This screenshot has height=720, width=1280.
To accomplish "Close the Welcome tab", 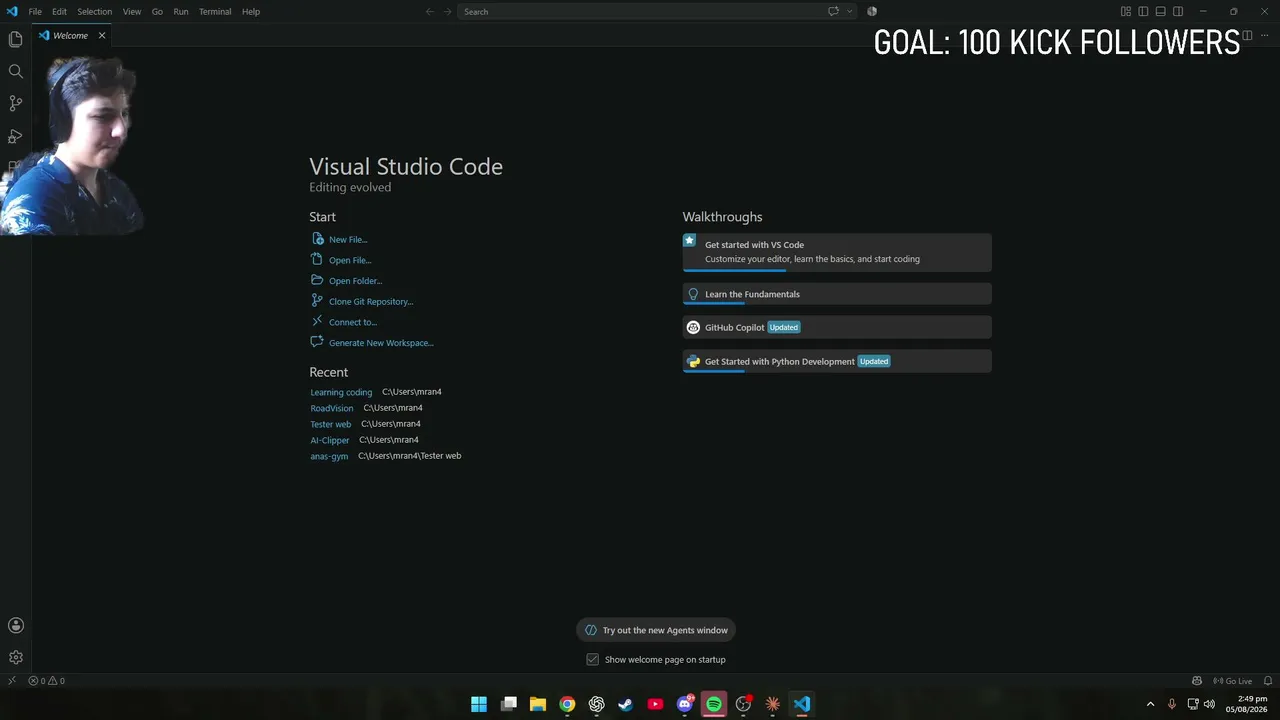I will (102, 35).
